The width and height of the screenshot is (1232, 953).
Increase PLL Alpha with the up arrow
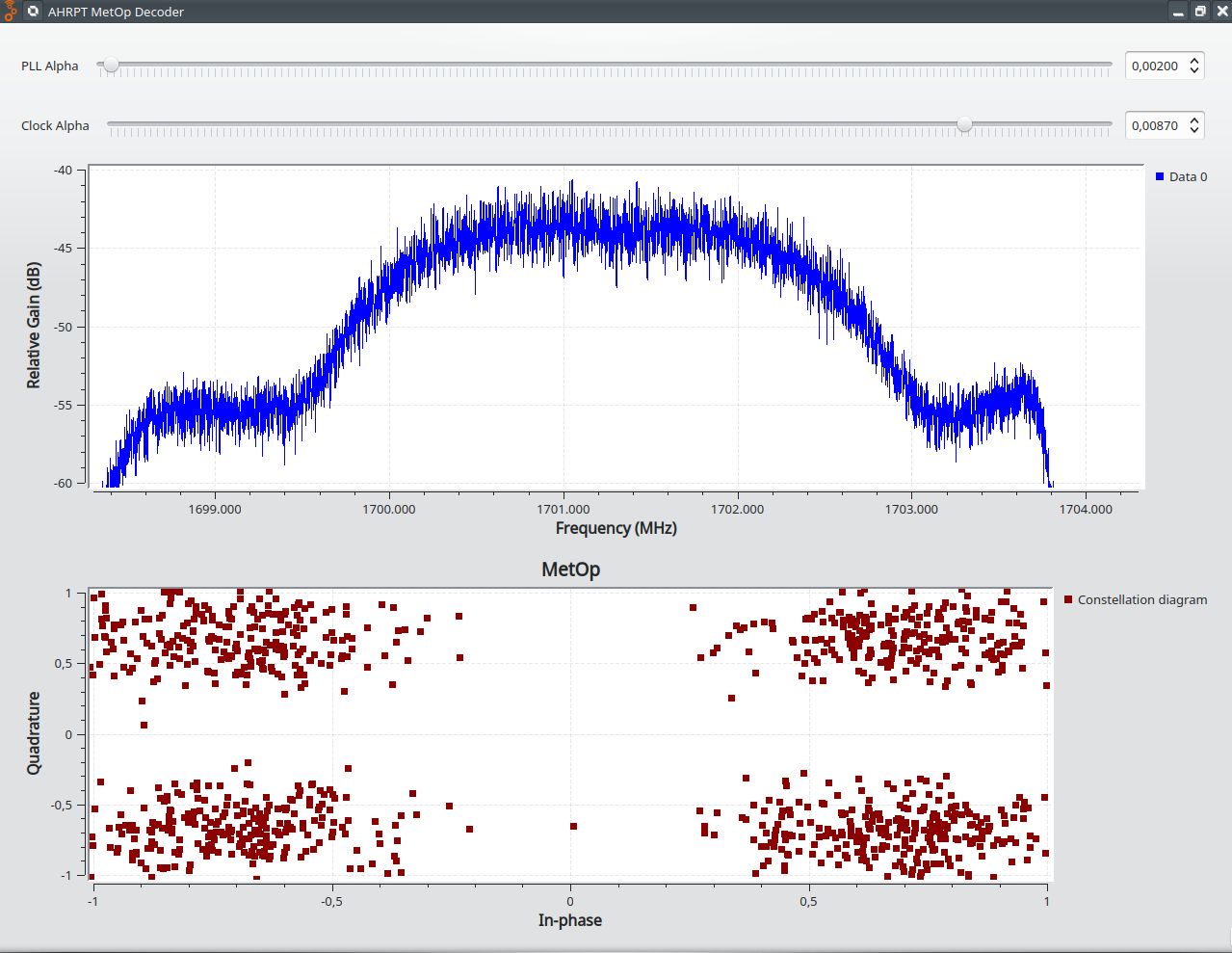pos(1194,60)
